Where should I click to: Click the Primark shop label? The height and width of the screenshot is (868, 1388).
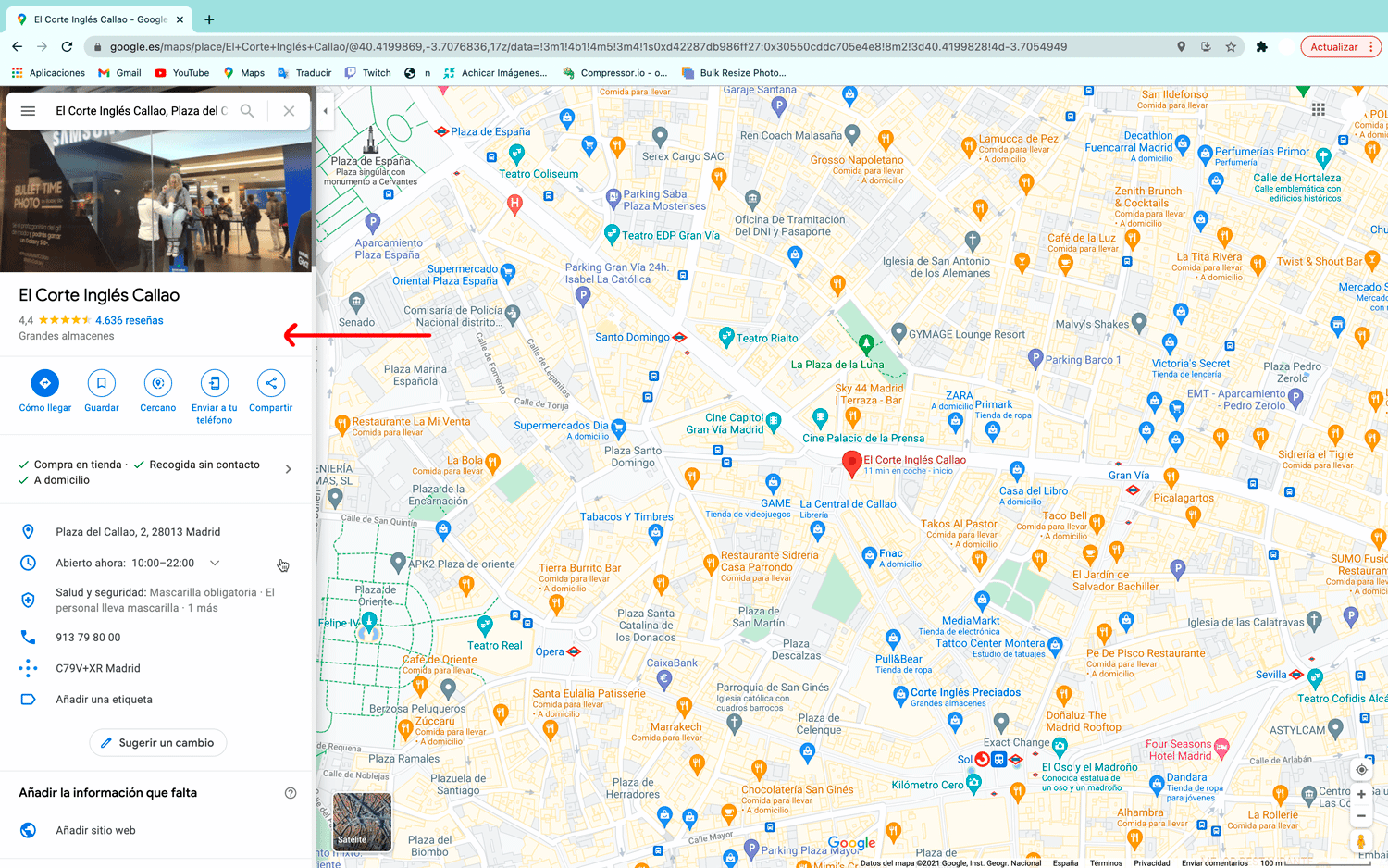pyautogui.click(x=994, y=404)
